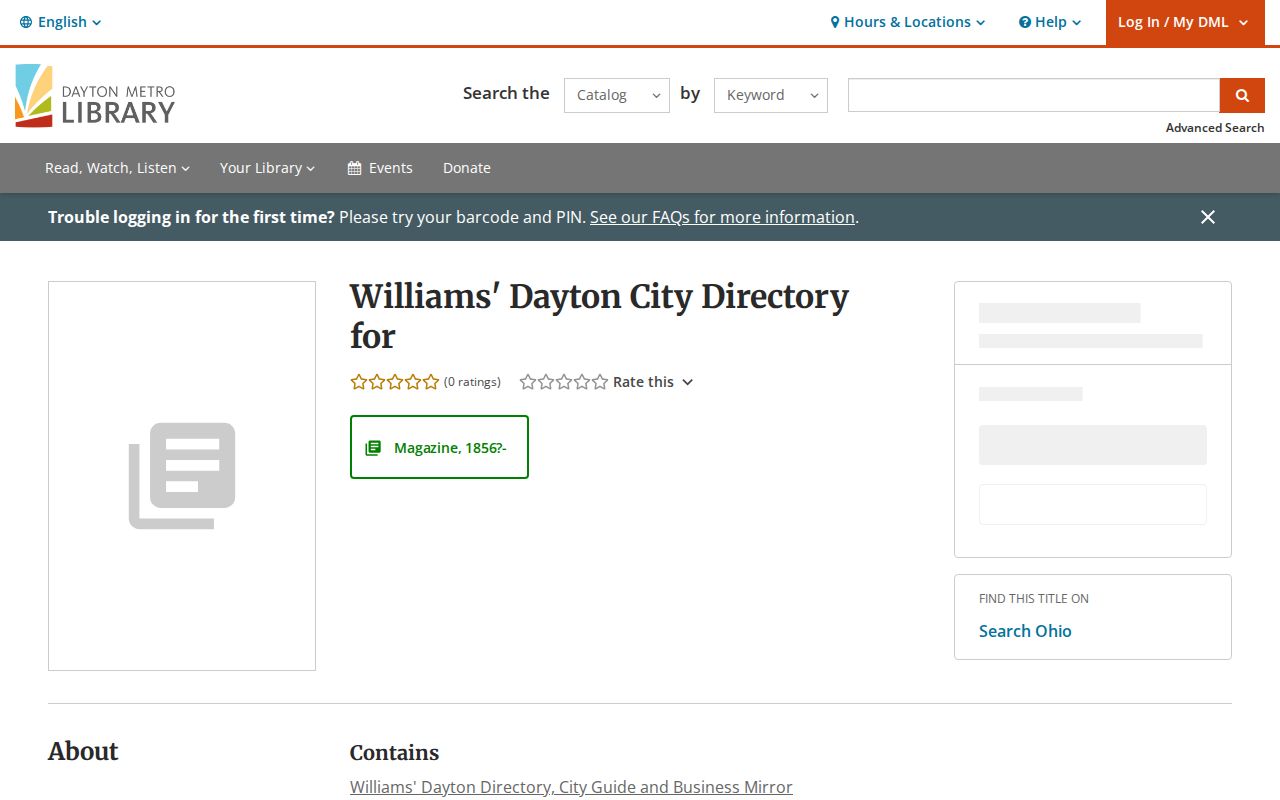This screenshot has width=1280, height=800.
Task: Expand the Help menu
Action: (x=1050, y=22)
